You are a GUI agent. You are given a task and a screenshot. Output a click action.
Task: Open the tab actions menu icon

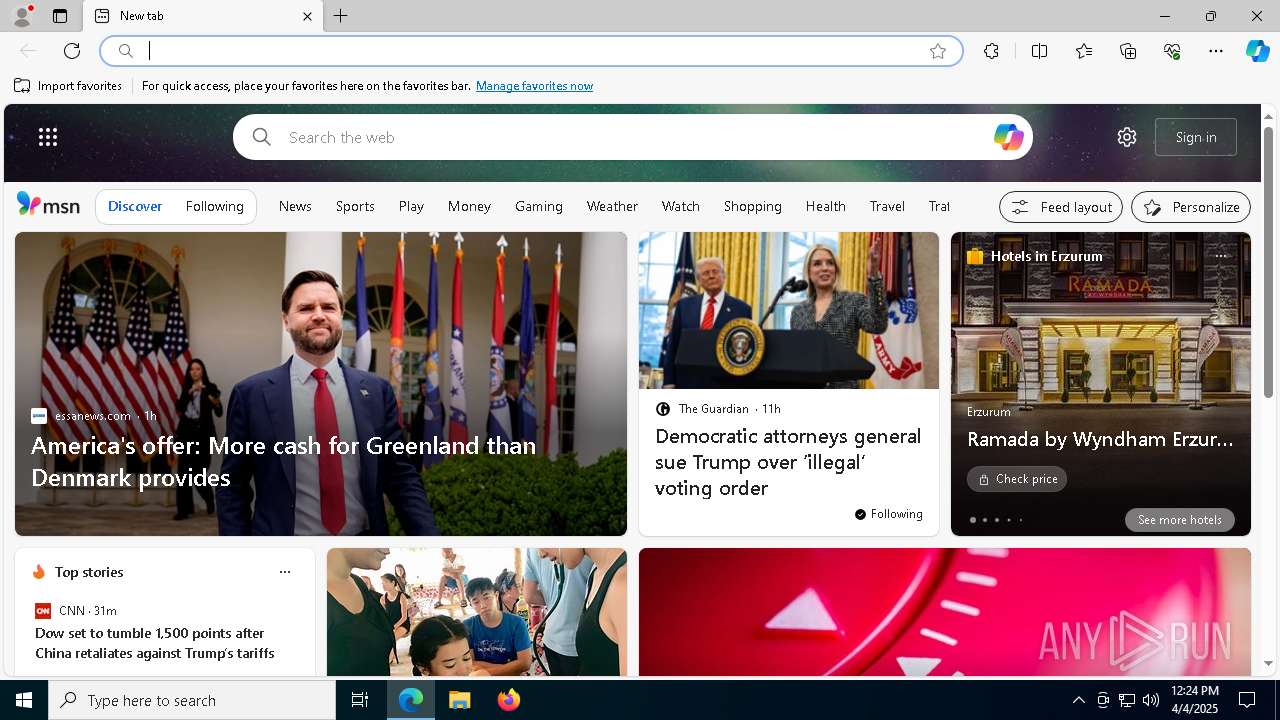coord(60,16)
